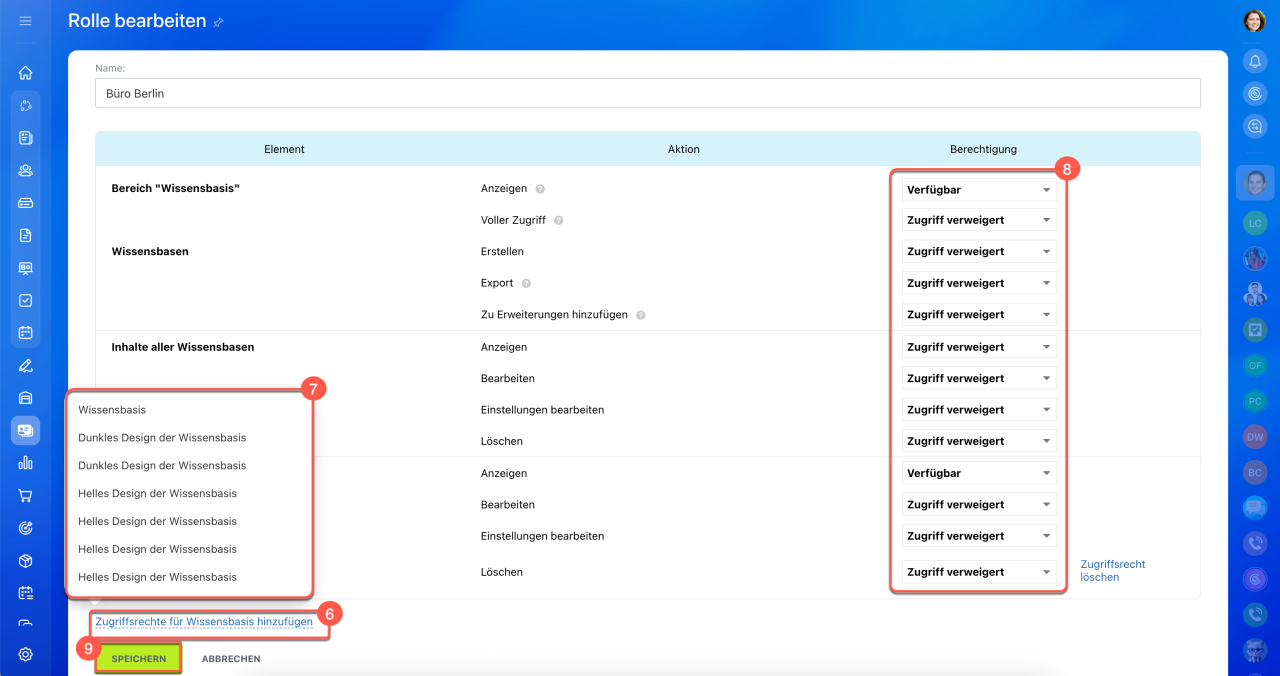Click the Bereich "Wissensbasis" row label

[x=175, y=188]
